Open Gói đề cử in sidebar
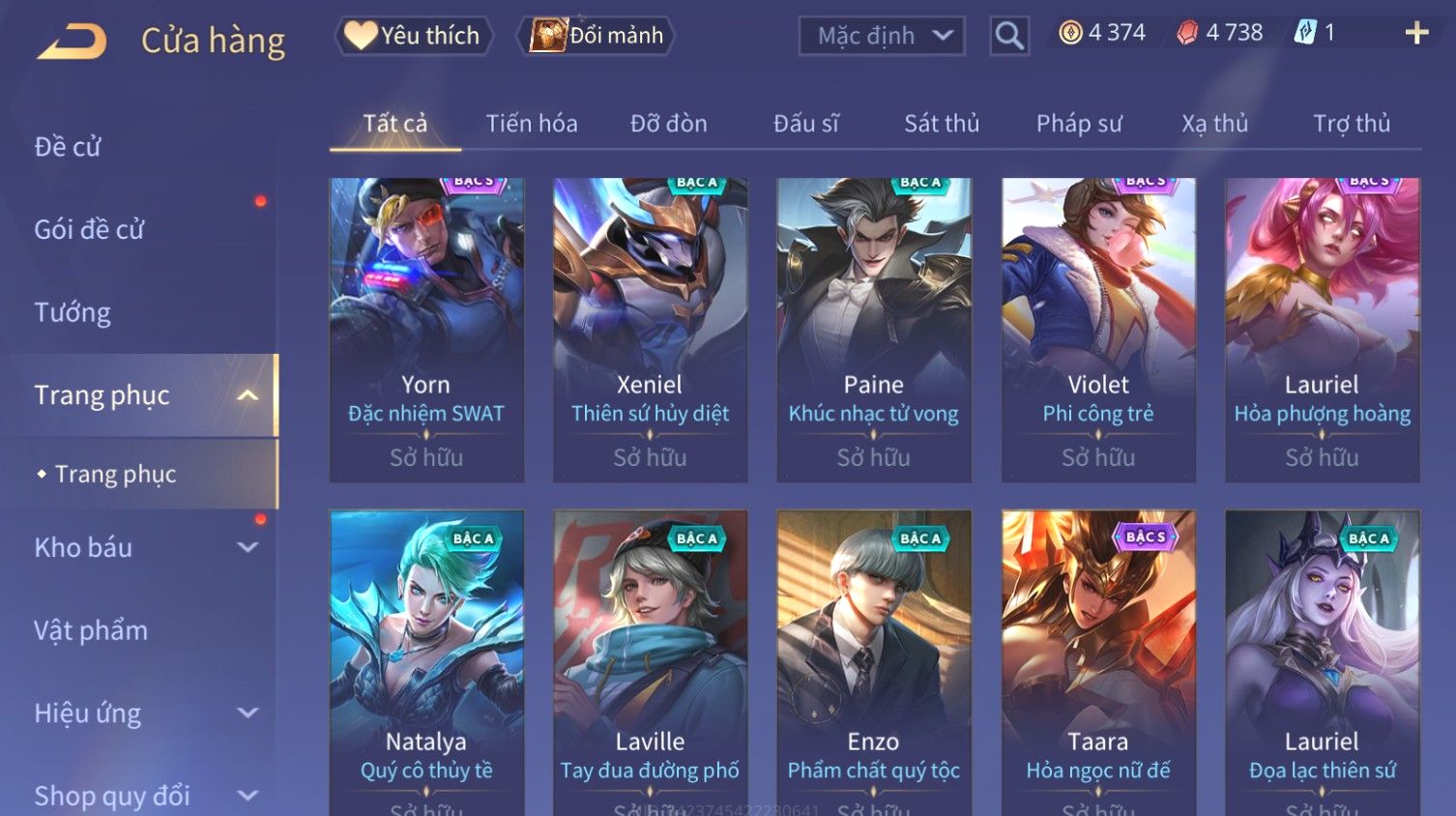 (89, 229)
